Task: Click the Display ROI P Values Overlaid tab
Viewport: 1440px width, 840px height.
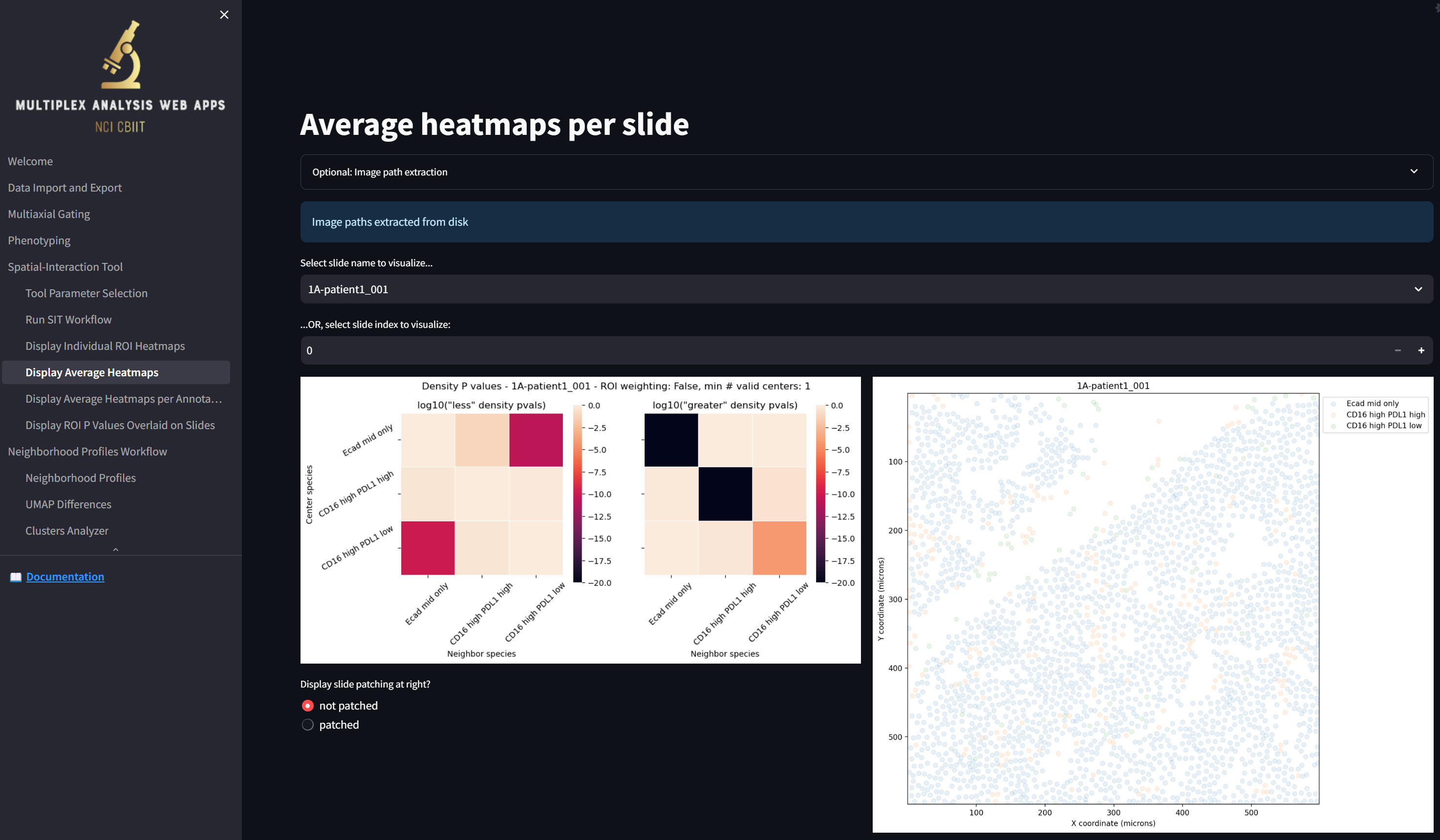Action: click(x=119, y=424)
